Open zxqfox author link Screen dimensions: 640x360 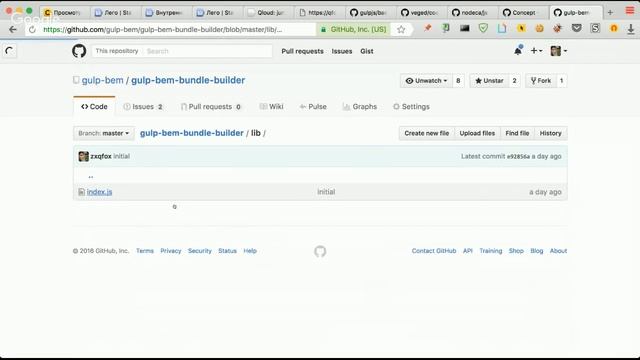[101, 156]
